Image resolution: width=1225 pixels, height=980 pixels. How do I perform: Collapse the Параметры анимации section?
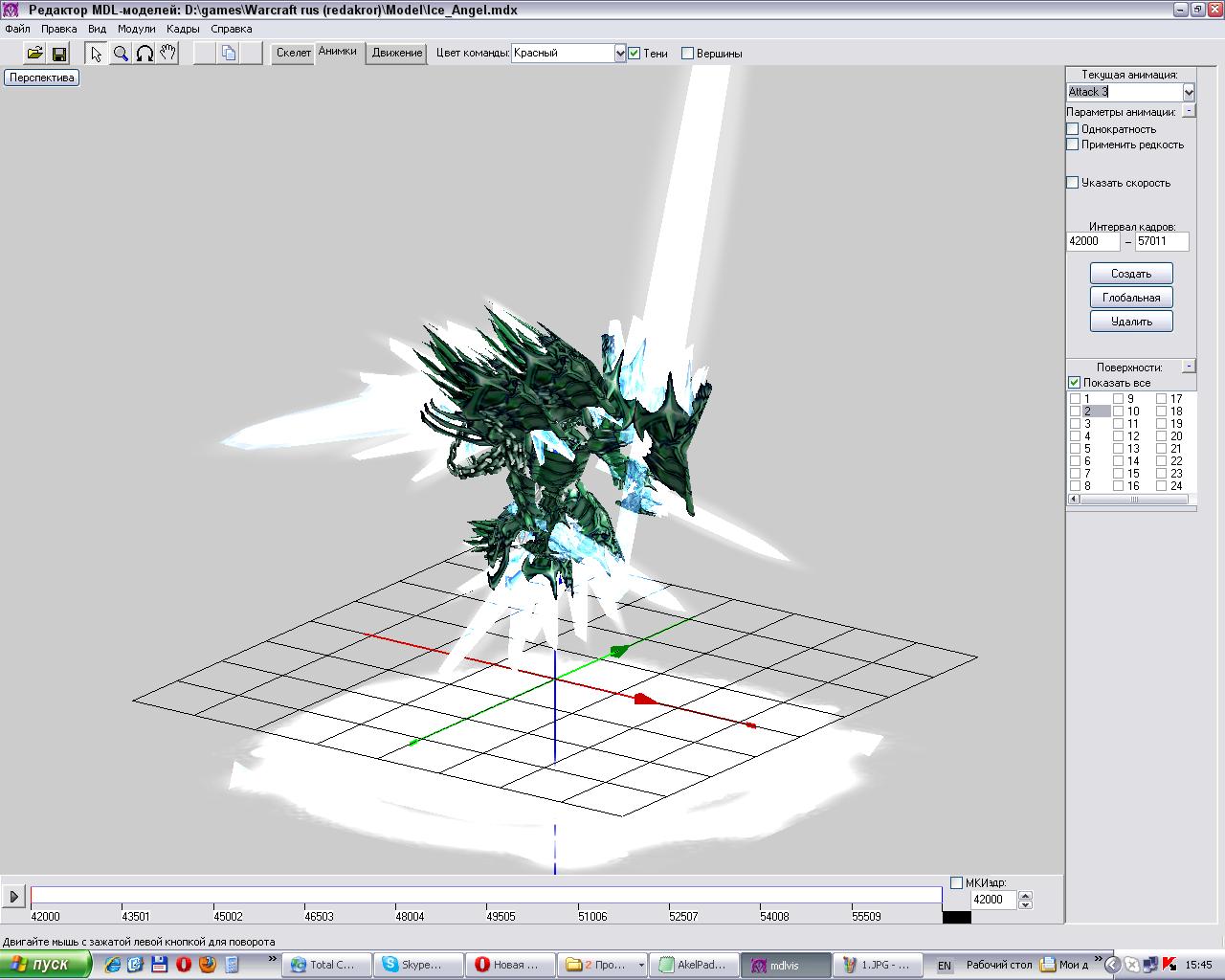click(x=1189, y=111)
